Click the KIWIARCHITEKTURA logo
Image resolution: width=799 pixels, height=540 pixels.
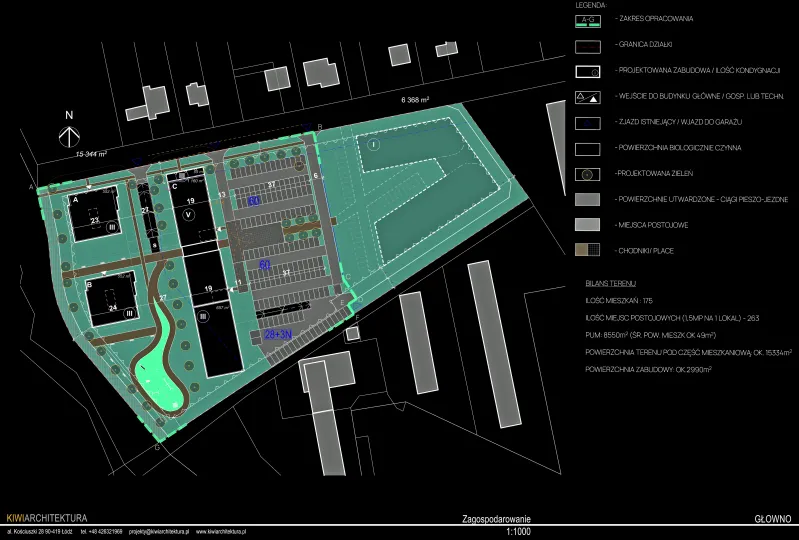click(x=46, y=518)
